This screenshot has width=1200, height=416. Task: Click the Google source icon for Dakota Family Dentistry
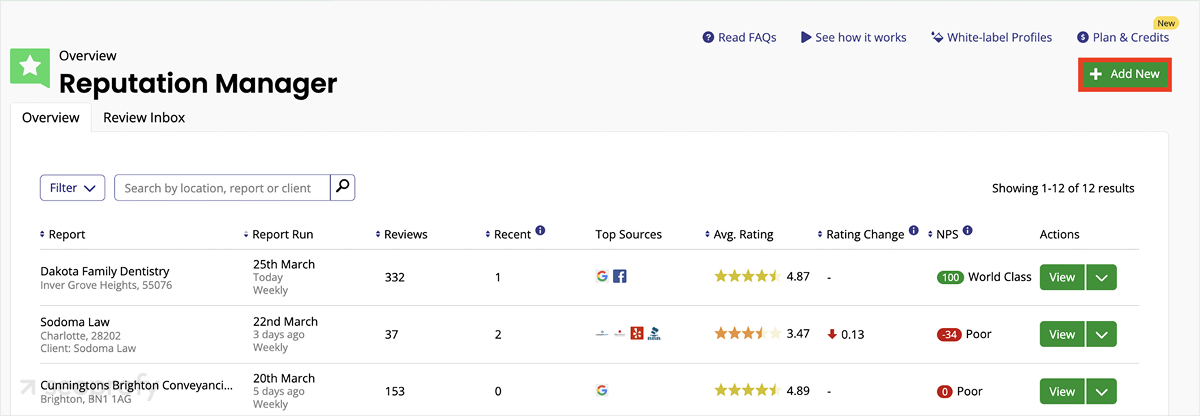[601, 277]
